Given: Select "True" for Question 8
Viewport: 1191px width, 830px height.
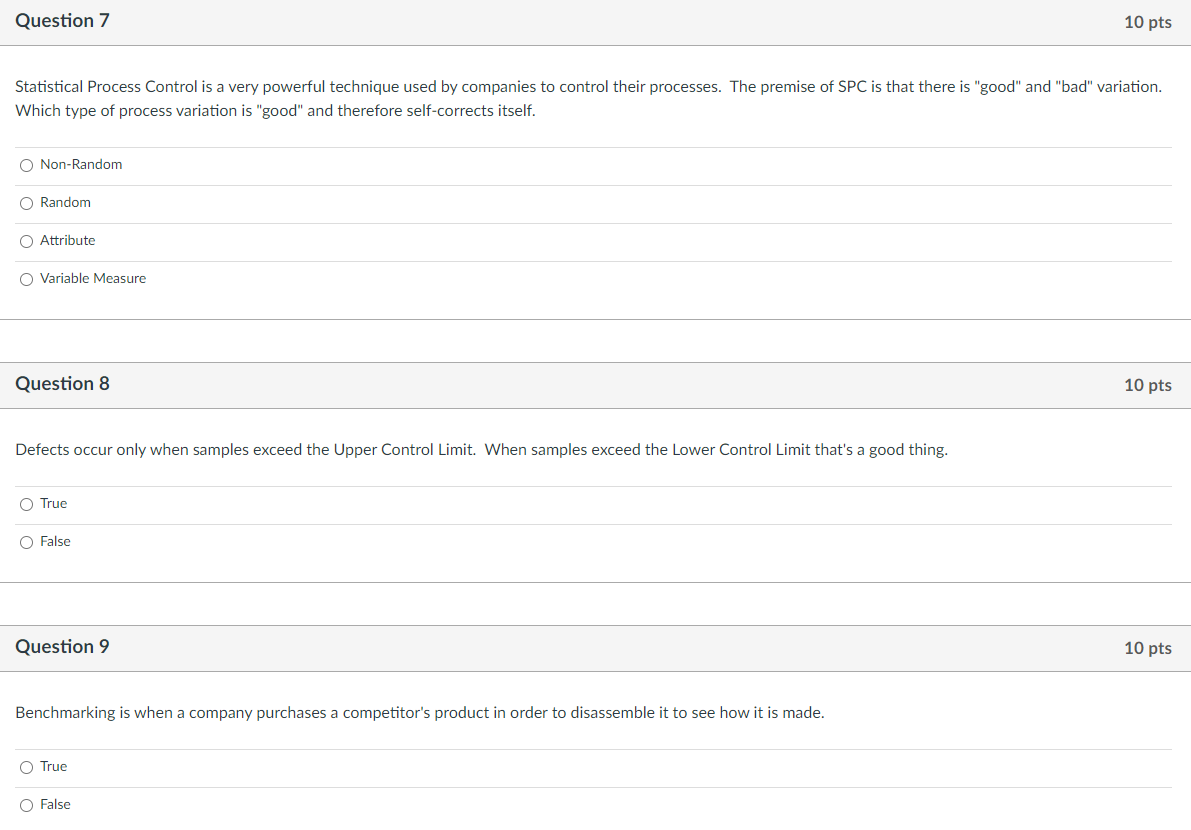Looking at the screenshot, I should coord(26,504).
